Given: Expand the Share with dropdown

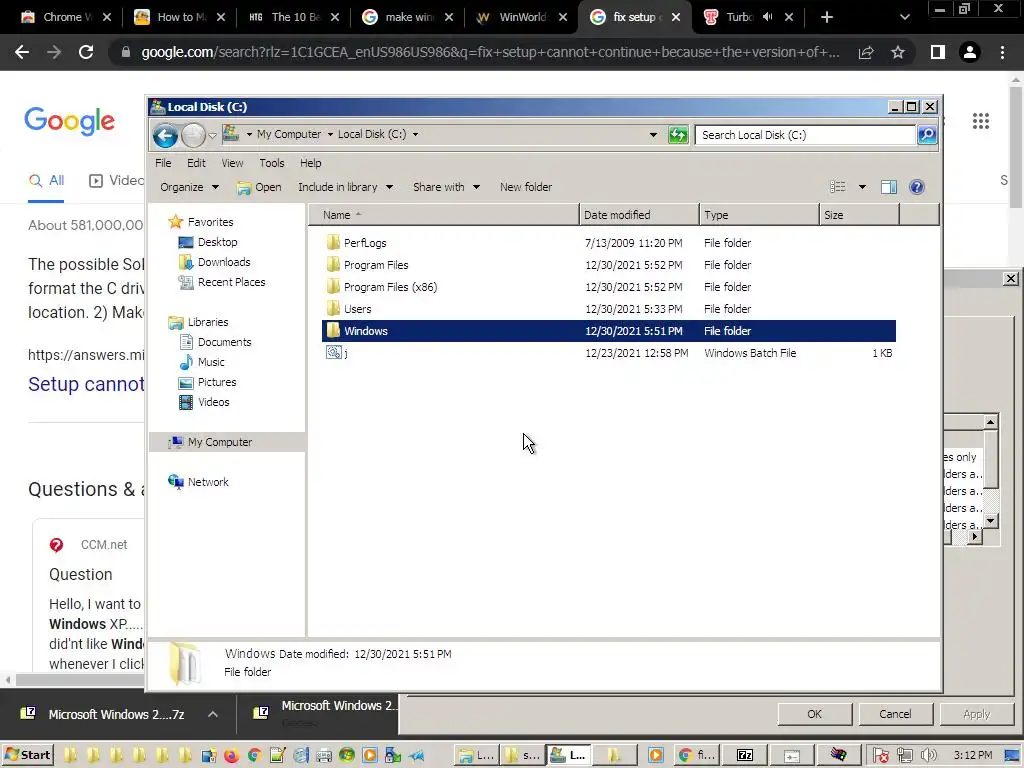Looking at the screenshot, I should [447, 187].
